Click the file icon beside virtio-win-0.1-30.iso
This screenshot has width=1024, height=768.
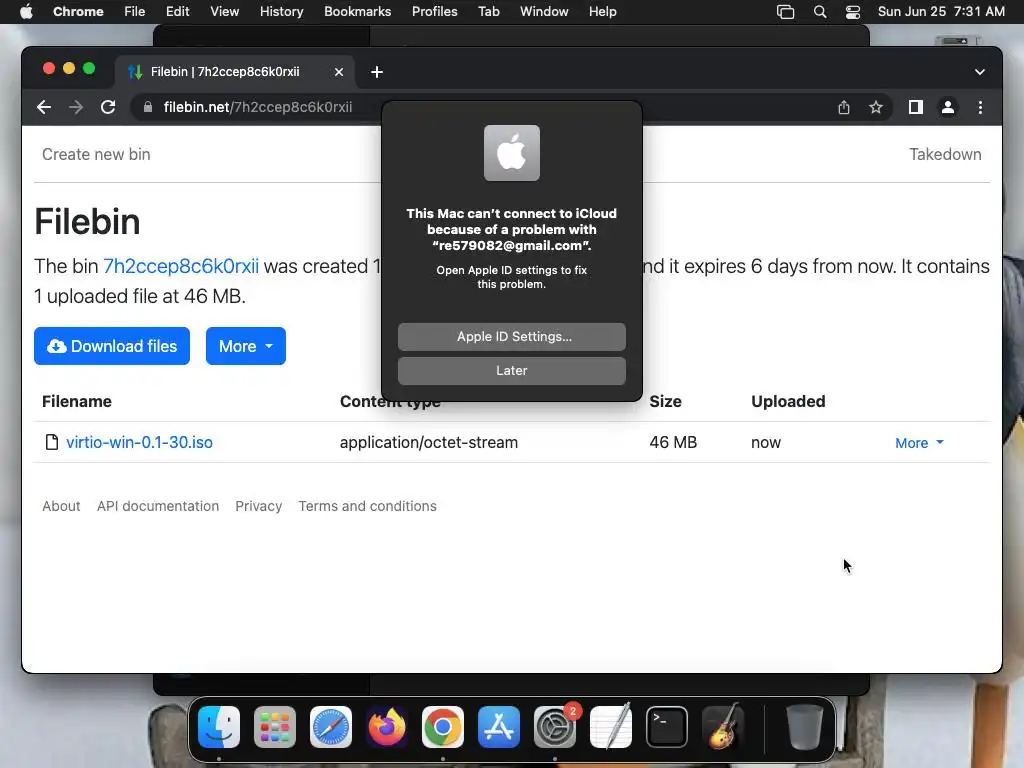click(52, 442)
